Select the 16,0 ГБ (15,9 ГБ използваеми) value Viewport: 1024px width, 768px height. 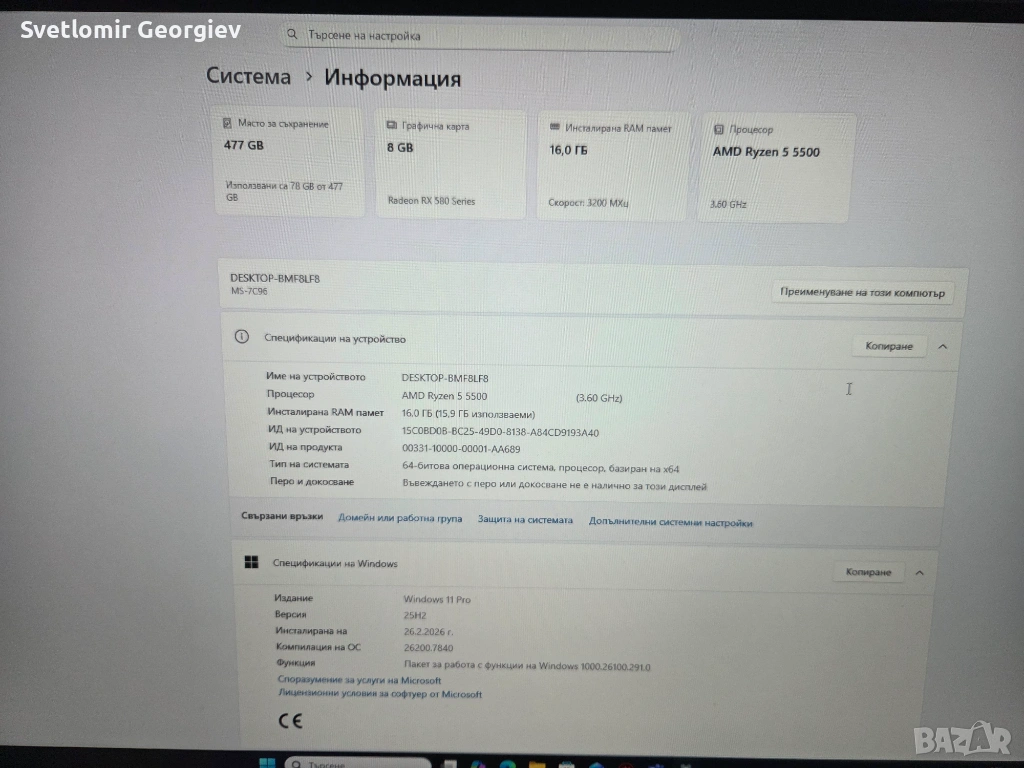point(468,414)
